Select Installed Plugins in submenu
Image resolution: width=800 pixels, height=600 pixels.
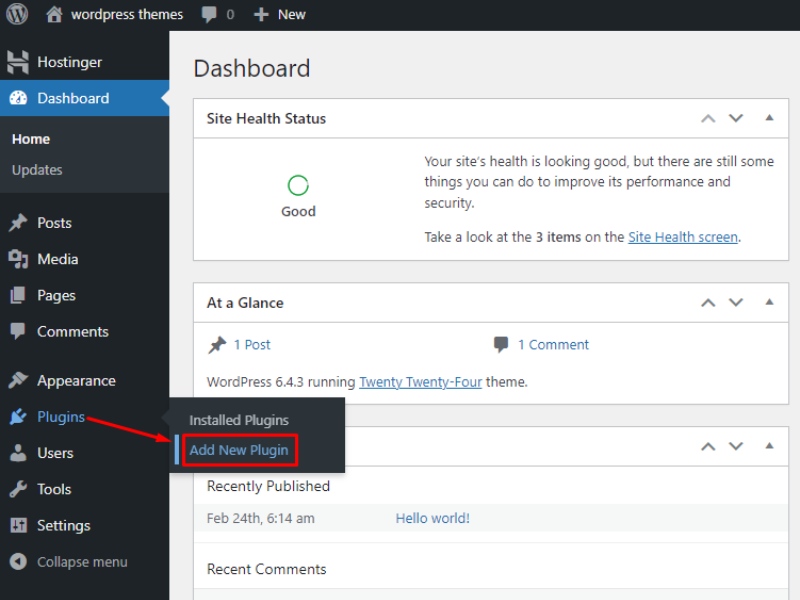coord(239,420)
